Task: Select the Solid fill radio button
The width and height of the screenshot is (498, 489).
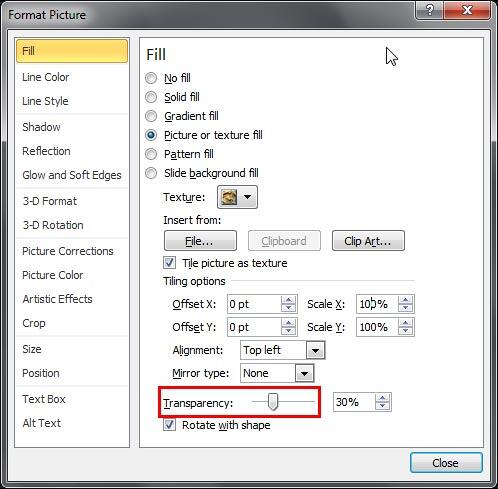Action: [151, 97]
